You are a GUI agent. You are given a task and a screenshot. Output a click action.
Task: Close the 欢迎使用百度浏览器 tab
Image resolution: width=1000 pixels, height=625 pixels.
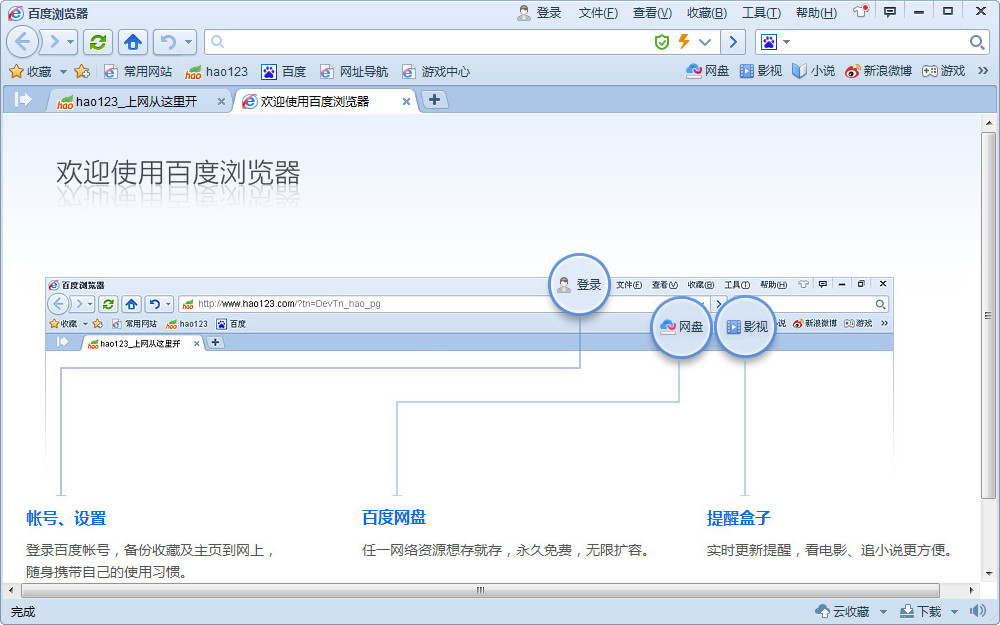[x=406, y=101]
